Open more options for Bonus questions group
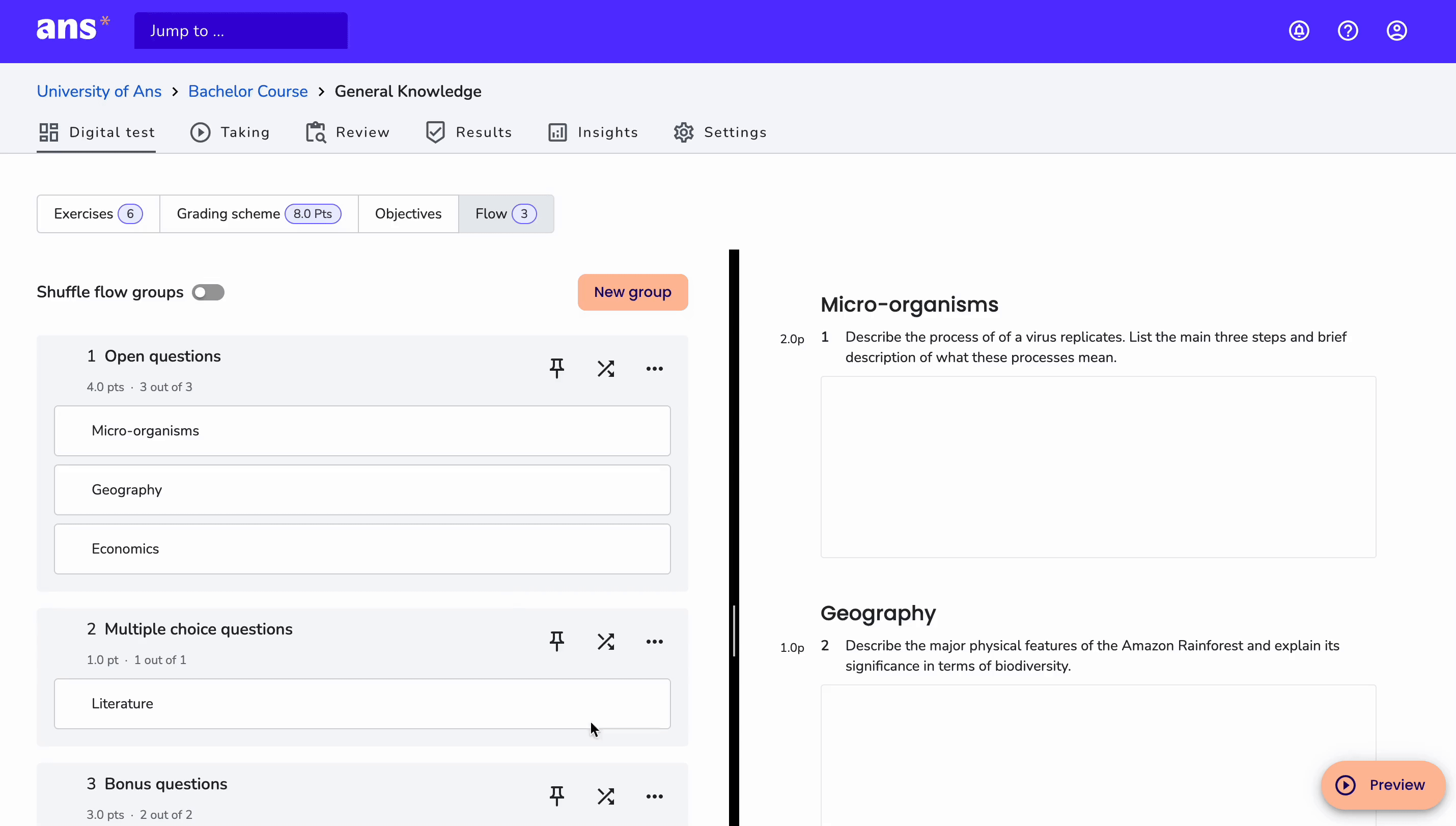Image resolution: width=1456 pixels, height=826 pixels. pyautogui.click(x=654, y=796)
